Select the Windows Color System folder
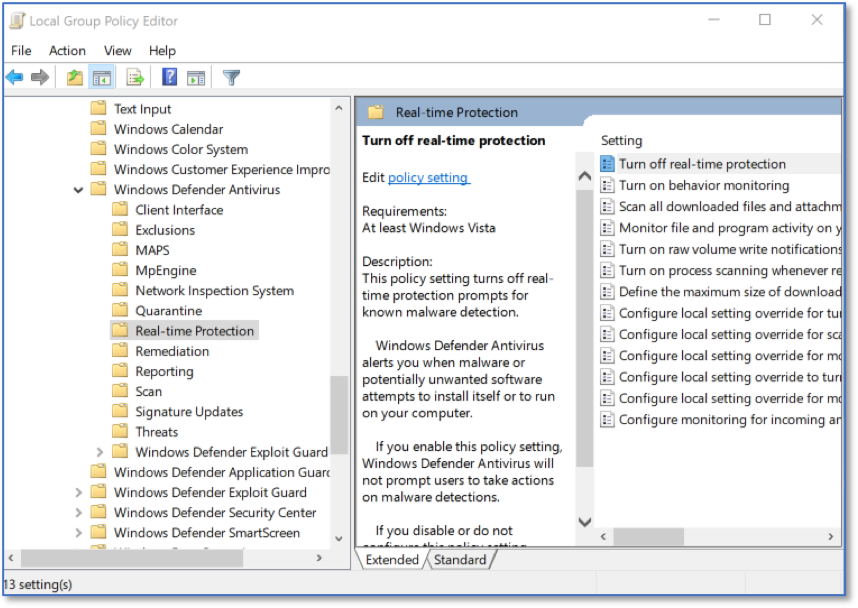Screen dimensions: 858x608 181,149
